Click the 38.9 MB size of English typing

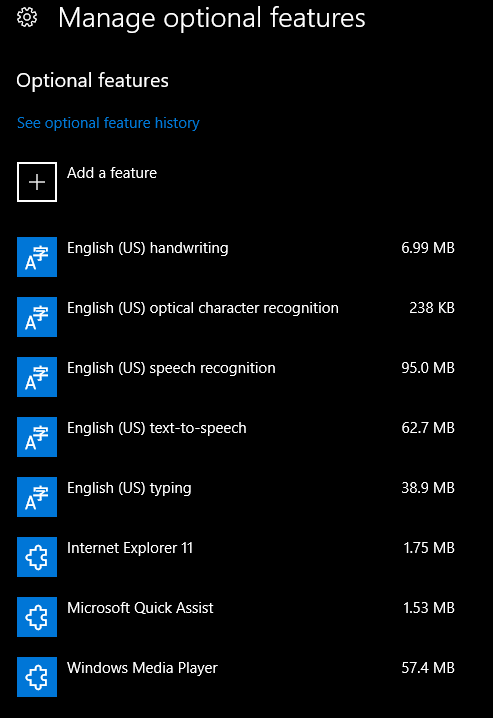coord(428,488)
